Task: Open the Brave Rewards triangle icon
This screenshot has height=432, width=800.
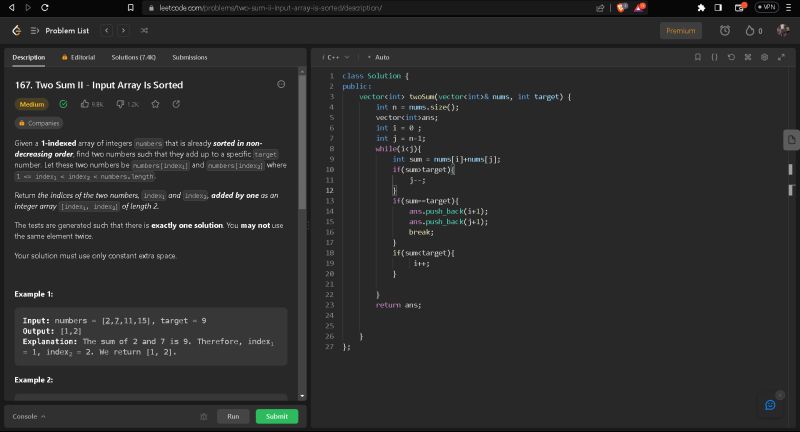Action: (x=639, y=8)
